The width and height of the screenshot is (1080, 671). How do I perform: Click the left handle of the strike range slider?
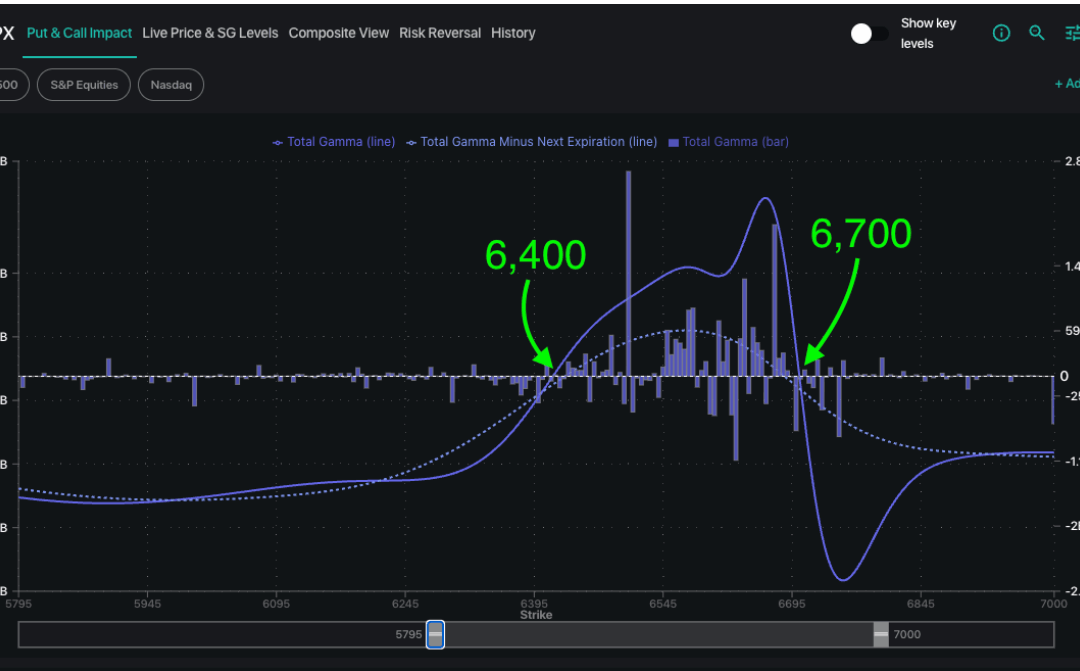436,634
